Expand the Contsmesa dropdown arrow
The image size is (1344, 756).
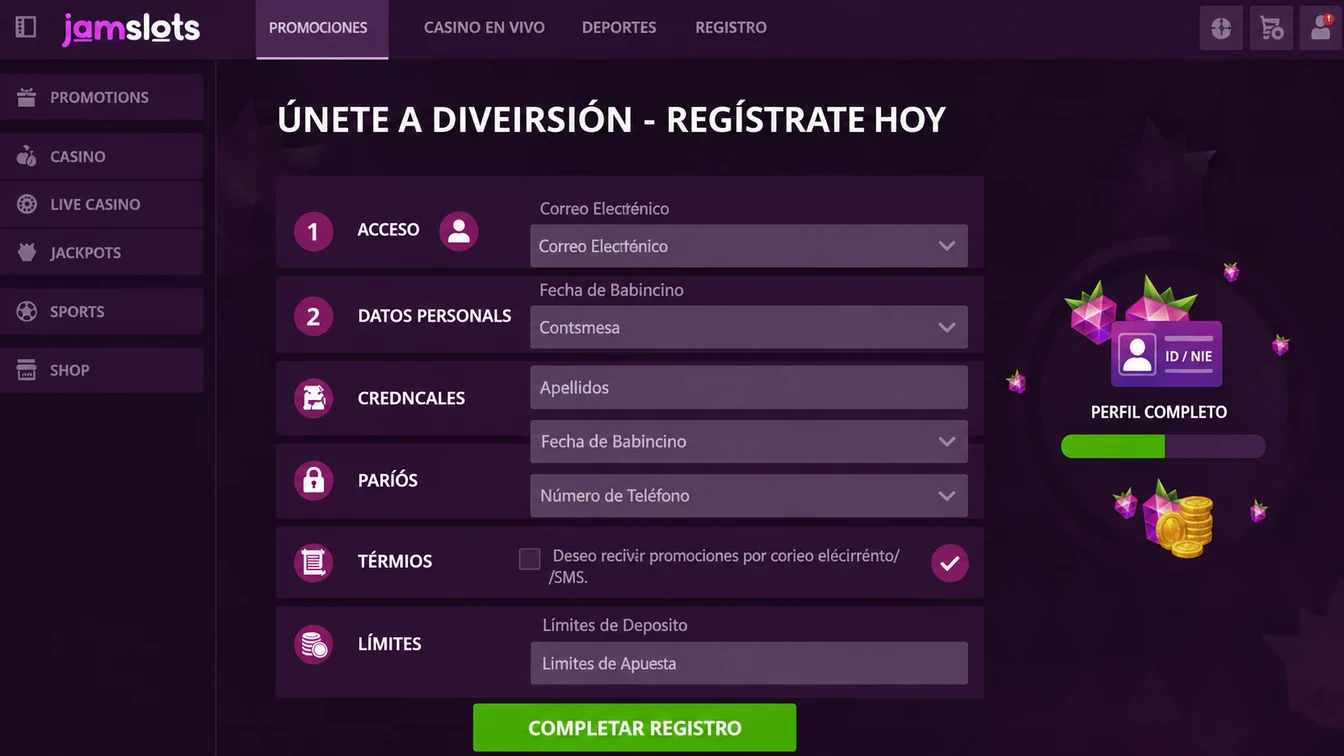(946, 327)
